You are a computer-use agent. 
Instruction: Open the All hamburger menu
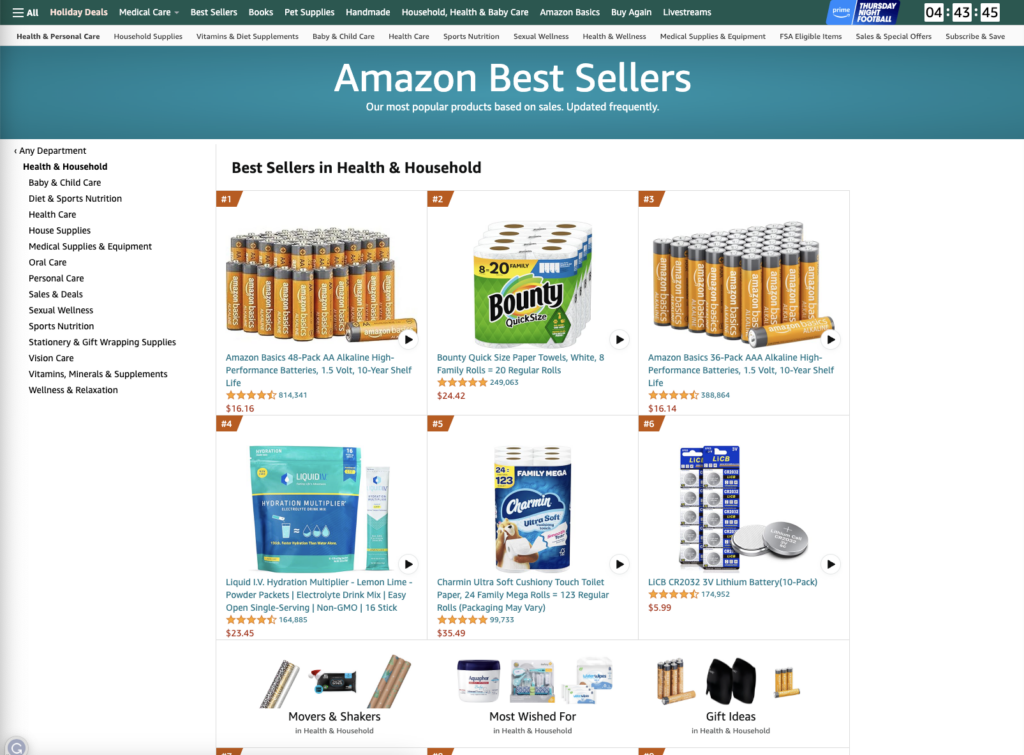click(x=25, y=12)
